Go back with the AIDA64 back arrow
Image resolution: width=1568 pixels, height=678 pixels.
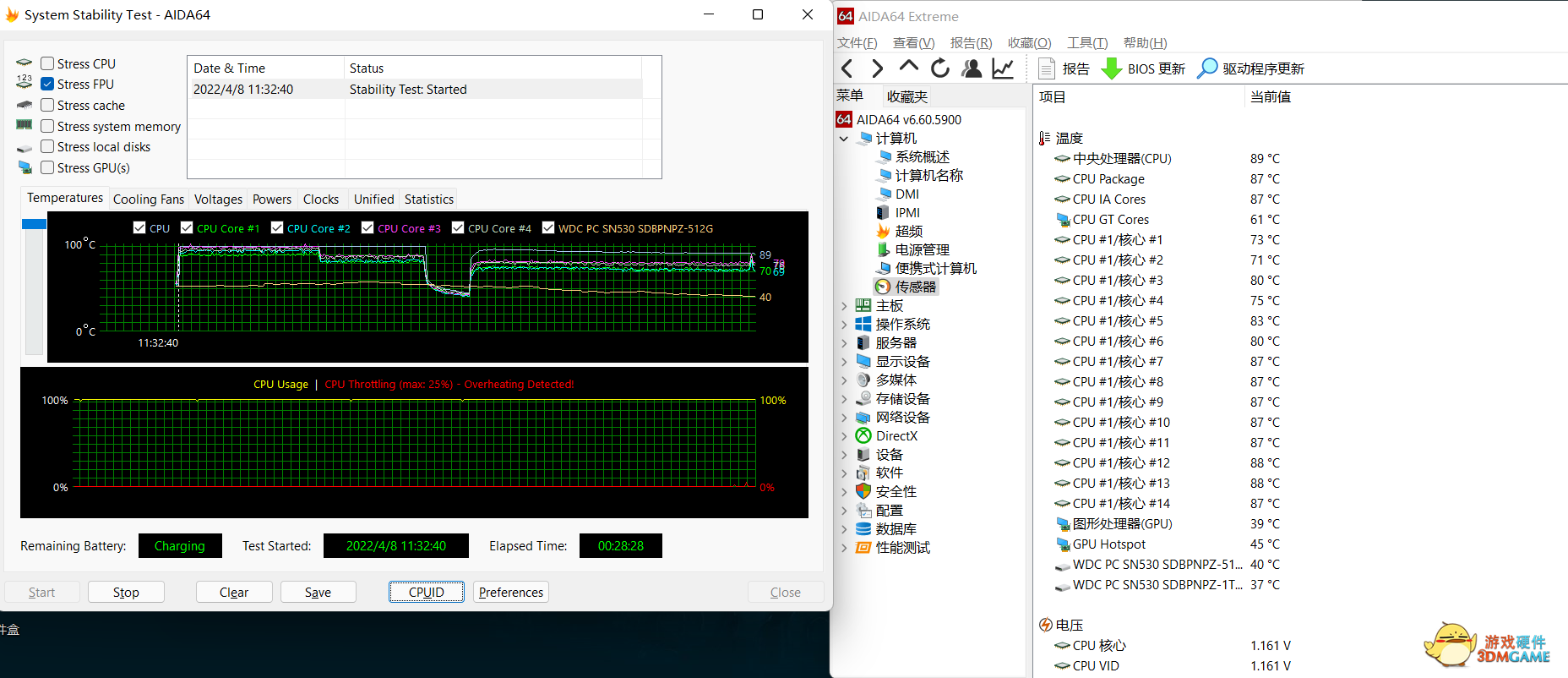coord(847,68)
